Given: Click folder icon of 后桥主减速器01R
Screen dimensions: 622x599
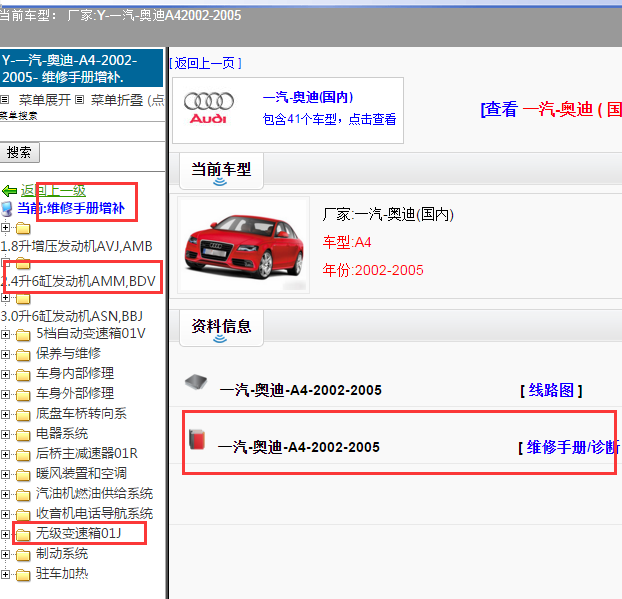Looking at the screenshot, I should pos(23,455).
